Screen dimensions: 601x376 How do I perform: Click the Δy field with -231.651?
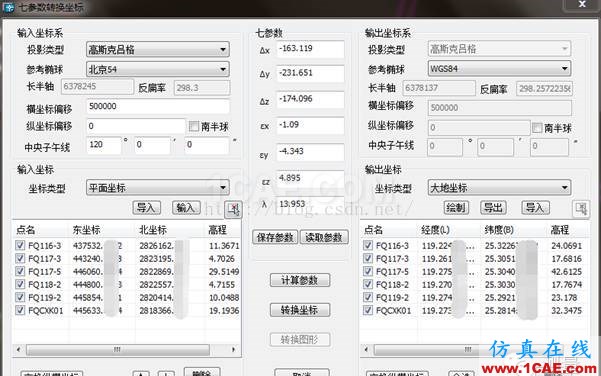point(310,73)
